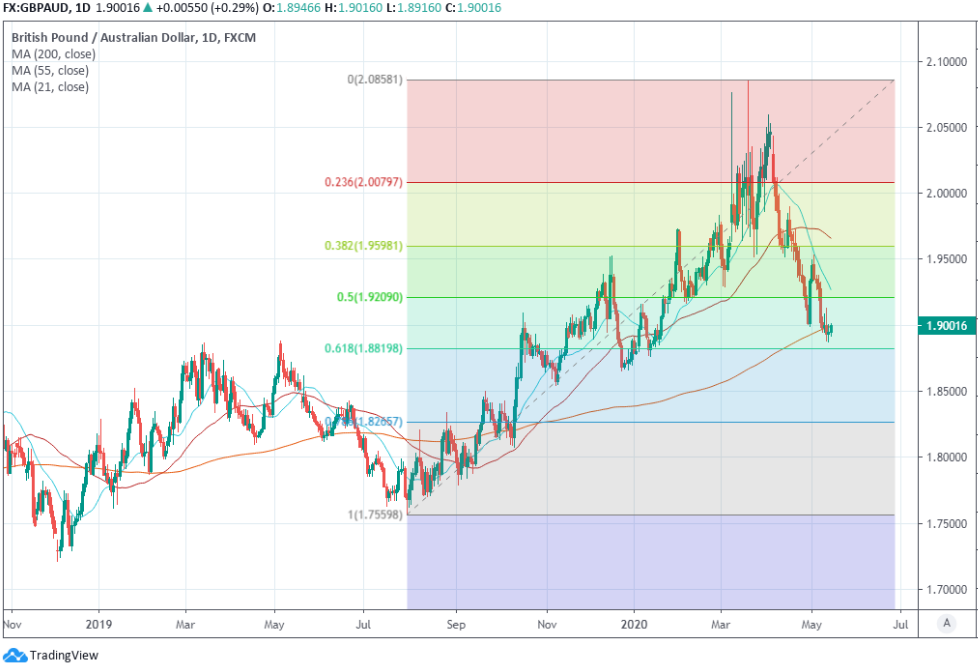Click the 2019 label on time axis
978x666 pixels.
coord(98,622)
